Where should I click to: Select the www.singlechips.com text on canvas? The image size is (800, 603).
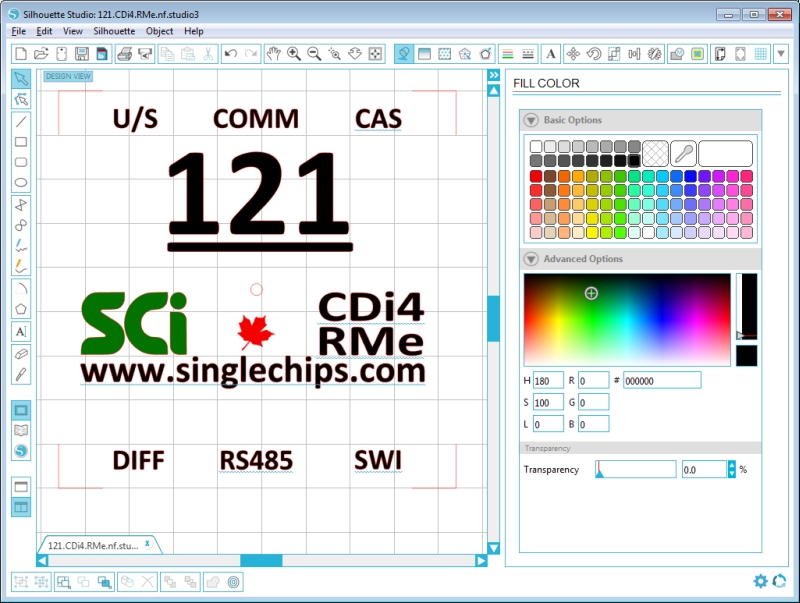pyautogui.click(x=253, y=371)
